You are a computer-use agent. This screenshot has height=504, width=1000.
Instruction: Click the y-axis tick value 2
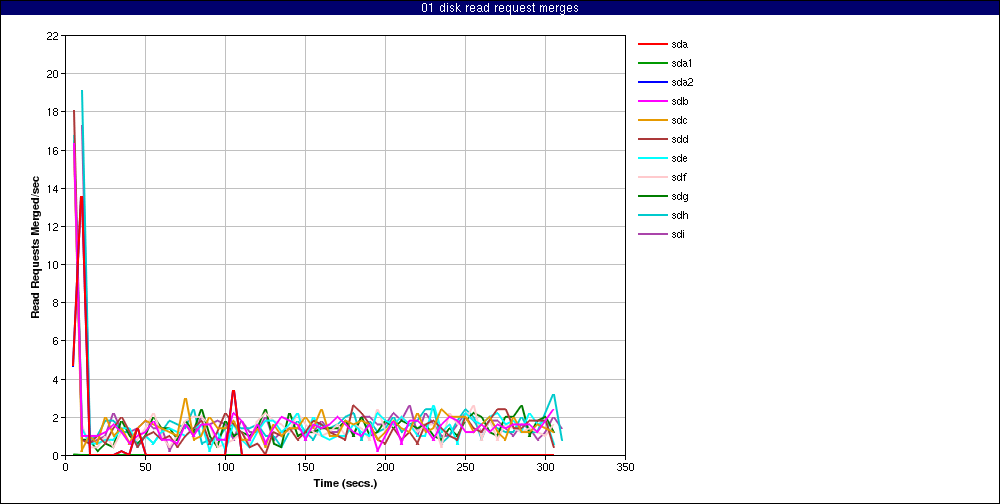(x=55, y=418)
